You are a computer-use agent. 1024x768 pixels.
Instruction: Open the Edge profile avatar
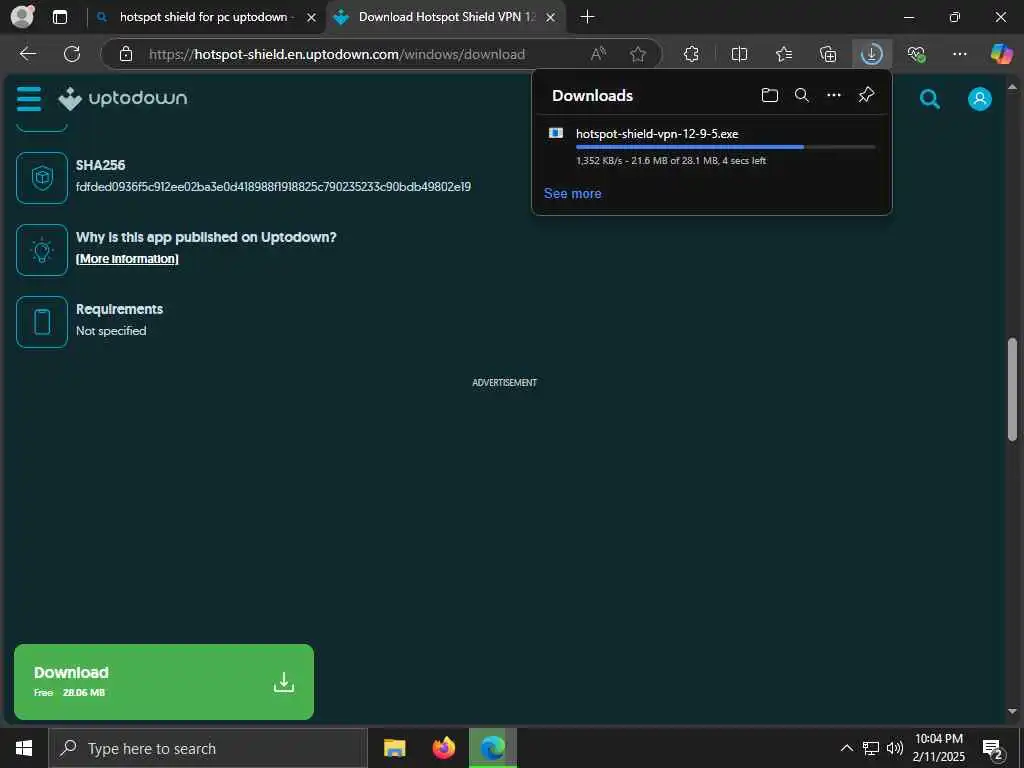(23, 17)
